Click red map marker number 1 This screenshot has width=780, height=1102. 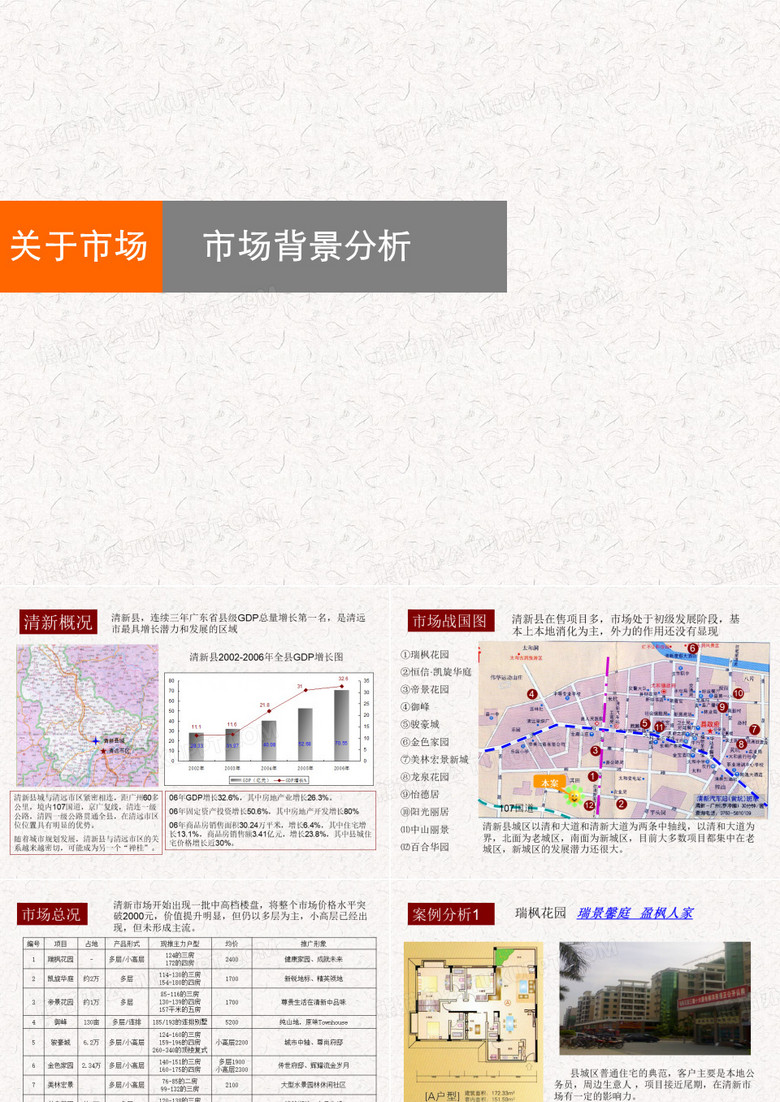click(592, 777)
